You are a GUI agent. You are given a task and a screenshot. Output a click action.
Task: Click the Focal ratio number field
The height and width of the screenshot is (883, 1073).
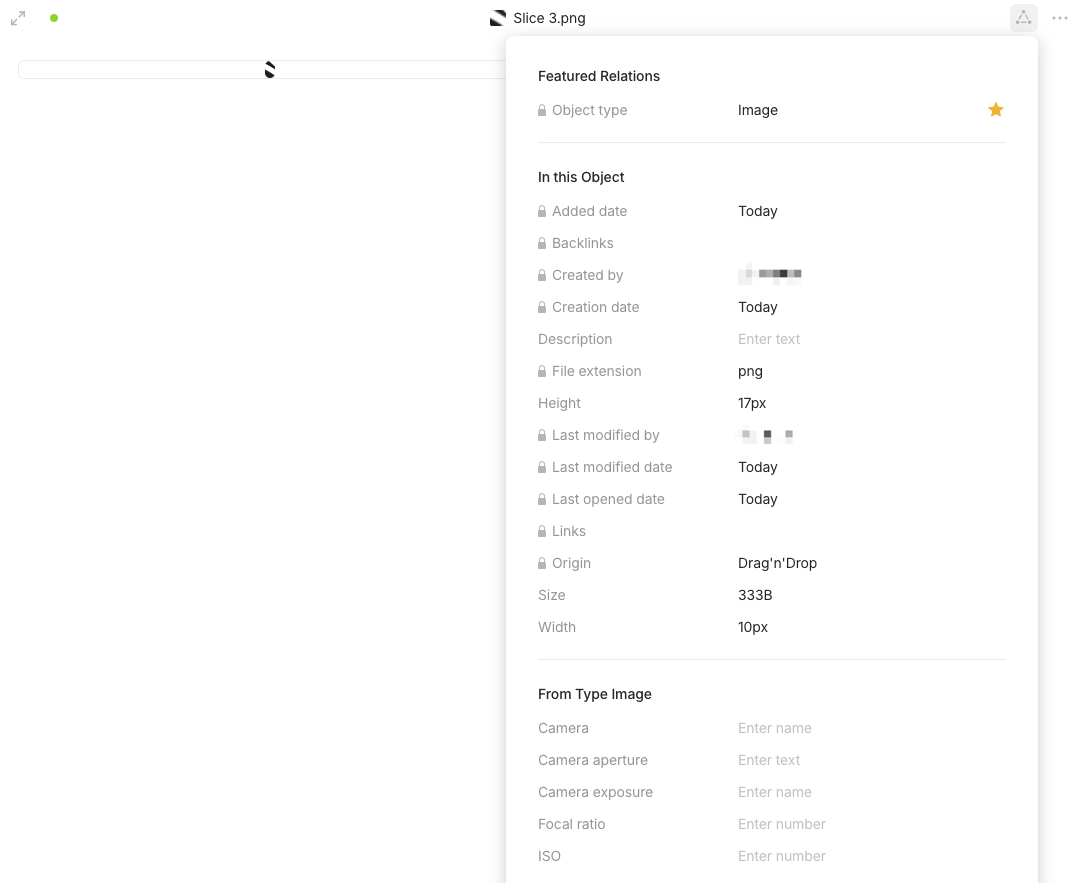tap(781, 823)
